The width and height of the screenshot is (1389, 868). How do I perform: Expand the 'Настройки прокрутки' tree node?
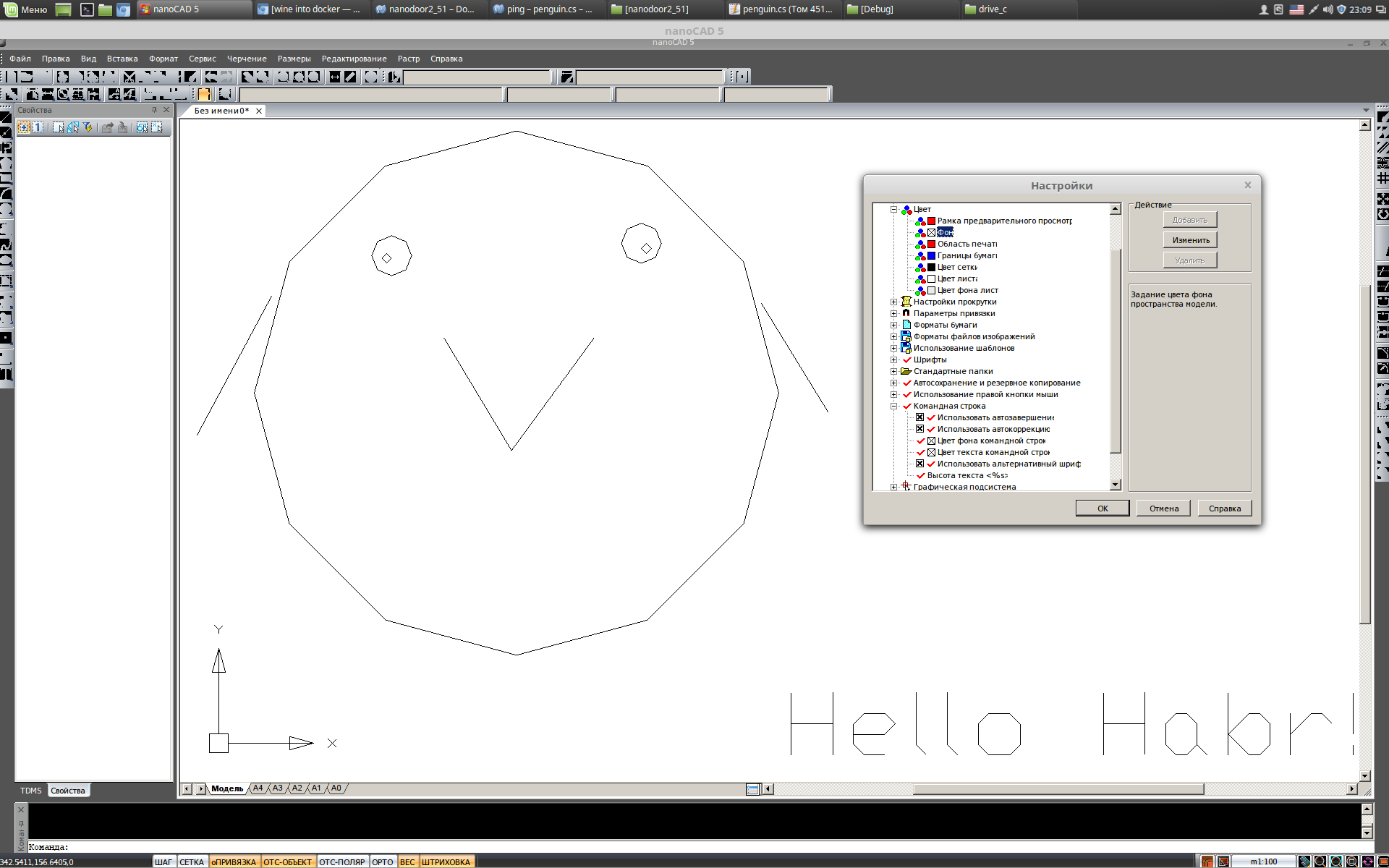(894, 302)
